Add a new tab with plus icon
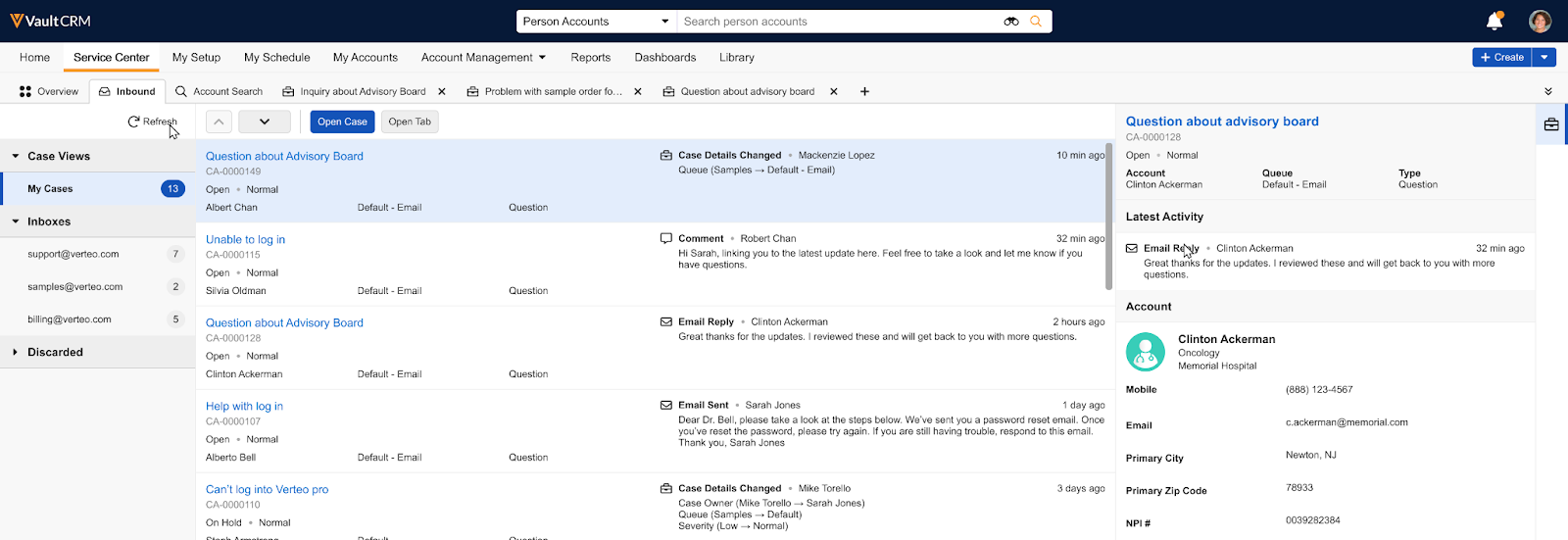 pos(864,91)
